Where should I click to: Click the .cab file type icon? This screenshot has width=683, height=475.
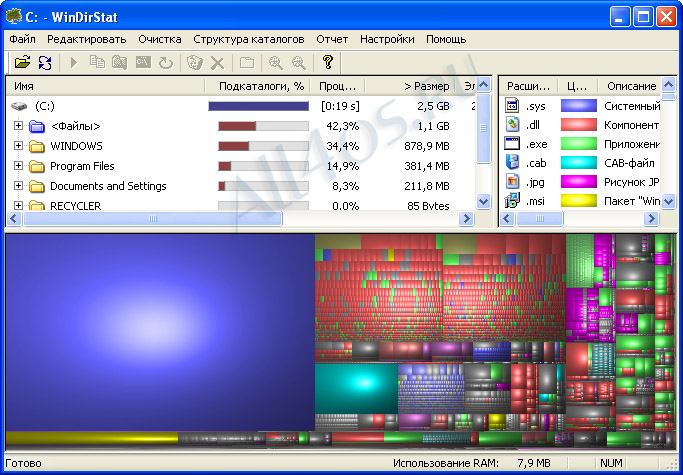point(512,163)
